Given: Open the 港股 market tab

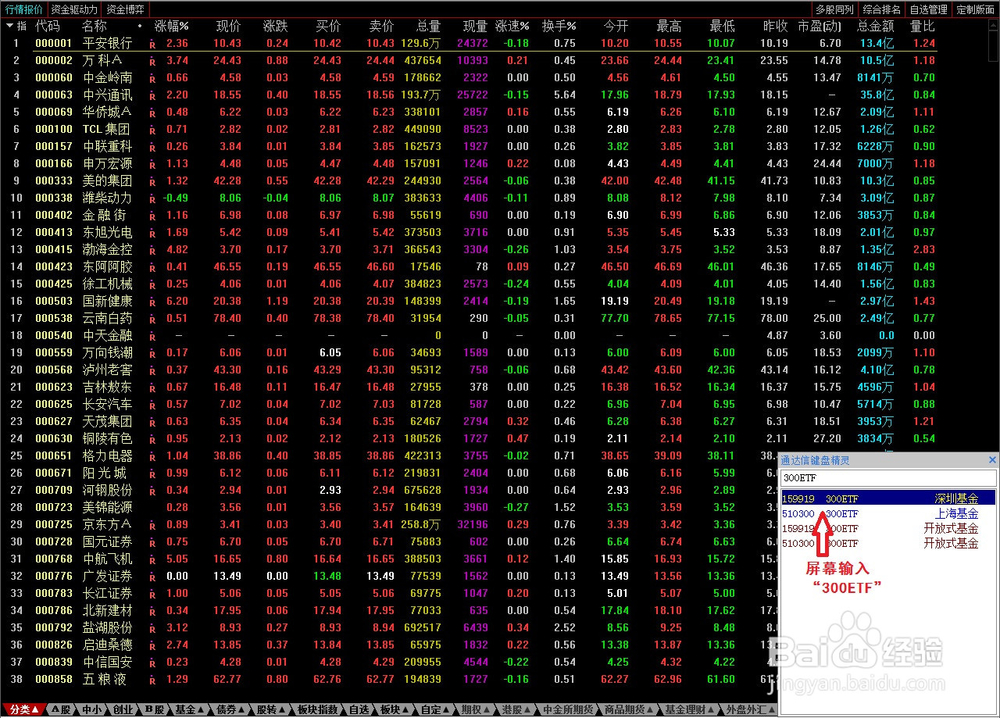Looking at the screenshot, I should 512,709.
